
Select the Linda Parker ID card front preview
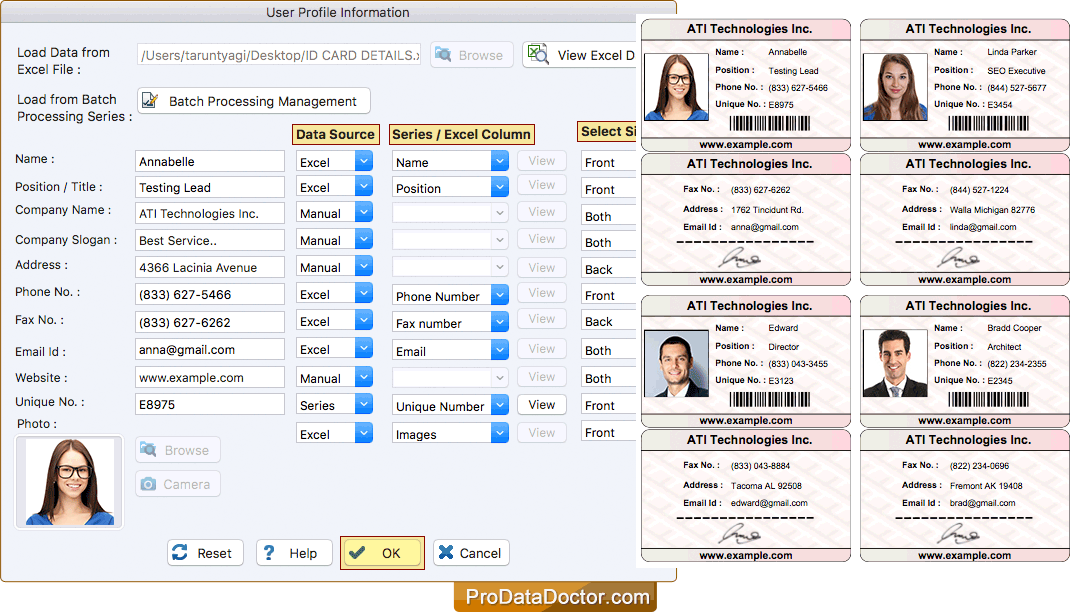[x=964, y=85]
